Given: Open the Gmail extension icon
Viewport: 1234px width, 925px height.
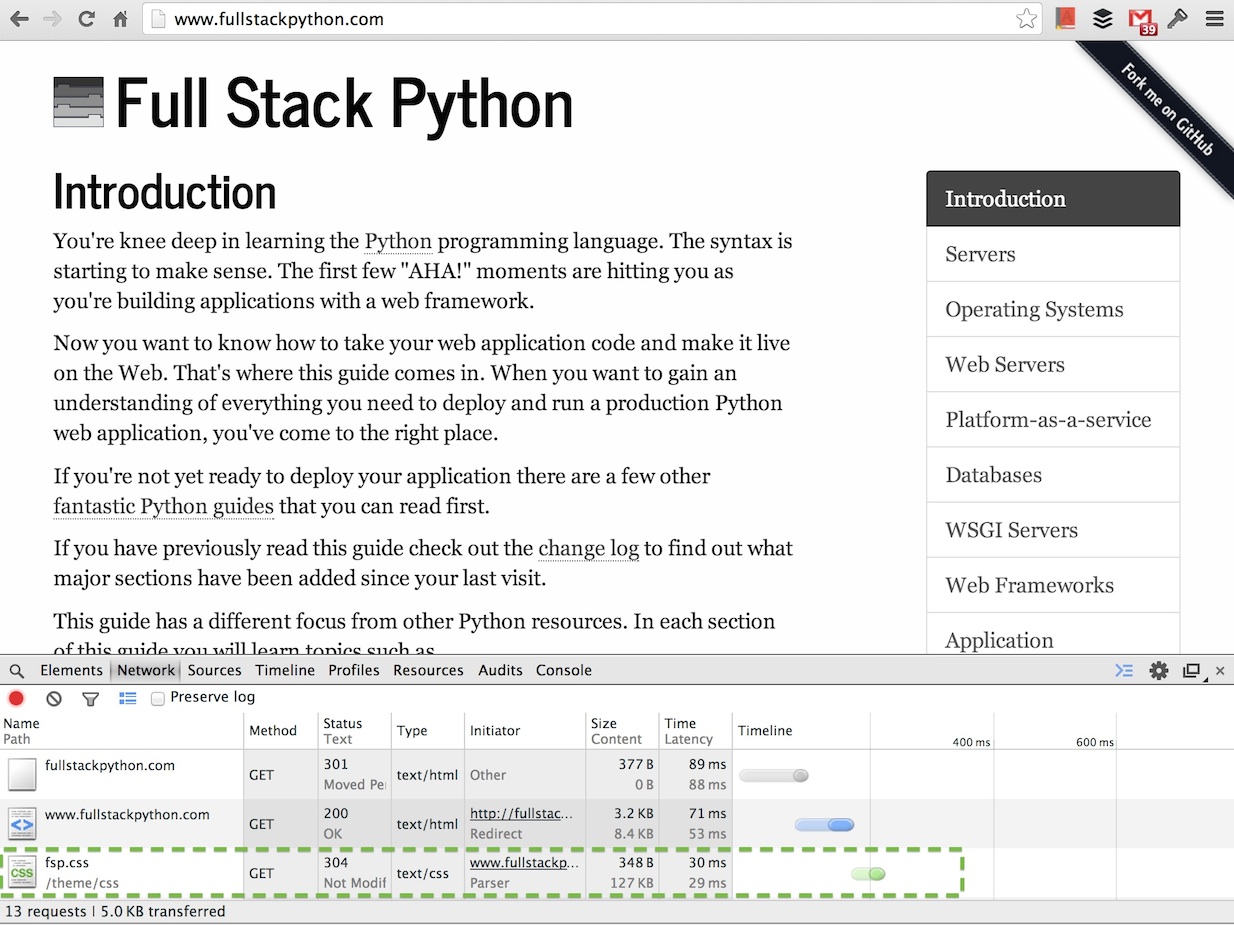Looking at the screenshot, I should [x=1140, y=18].
